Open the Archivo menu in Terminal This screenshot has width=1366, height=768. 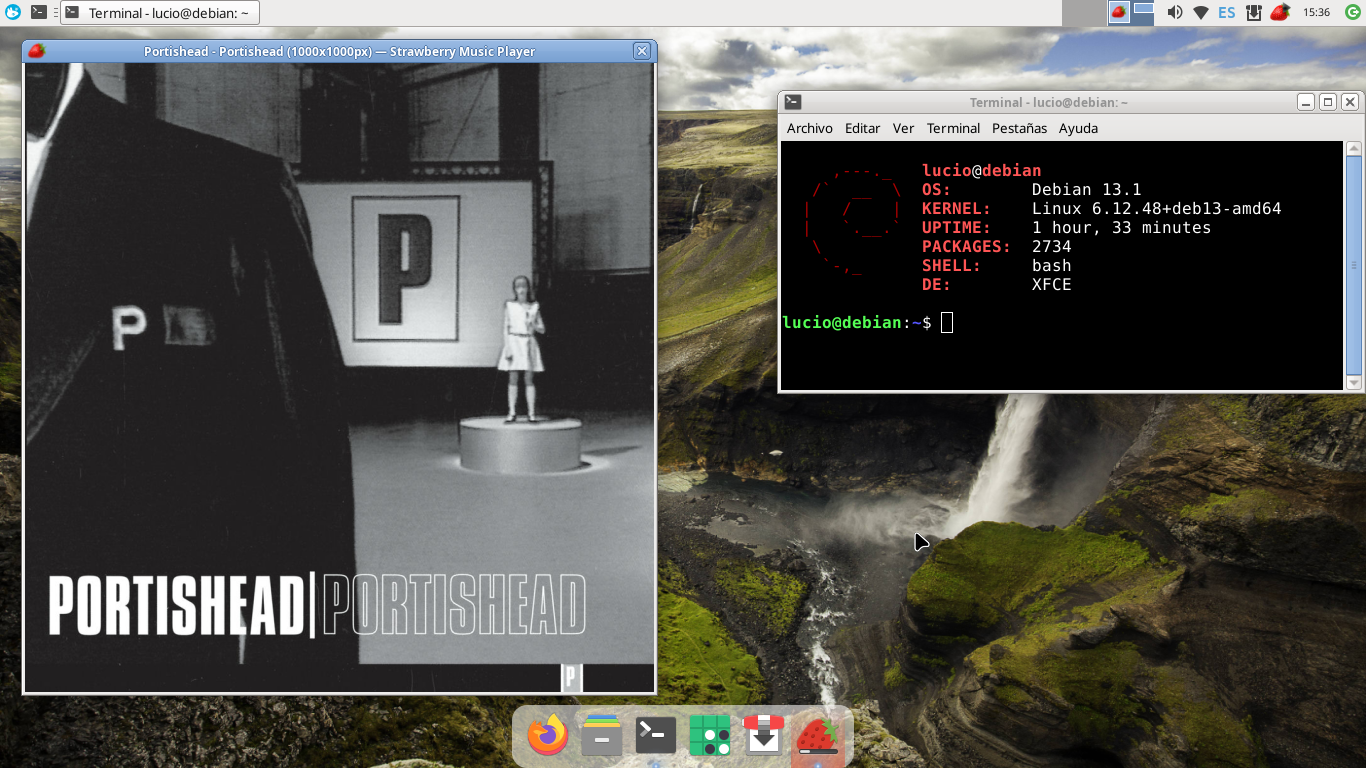(x=810, y=128)
